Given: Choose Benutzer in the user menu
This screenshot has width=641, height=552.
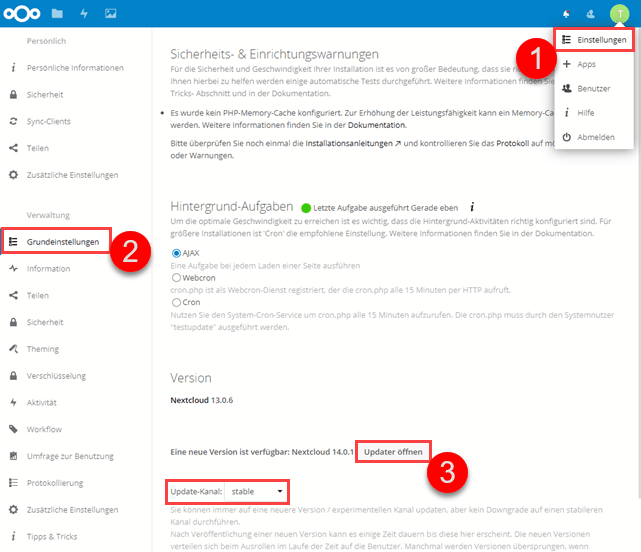Looking at the screenshot, I should [594, 88].
